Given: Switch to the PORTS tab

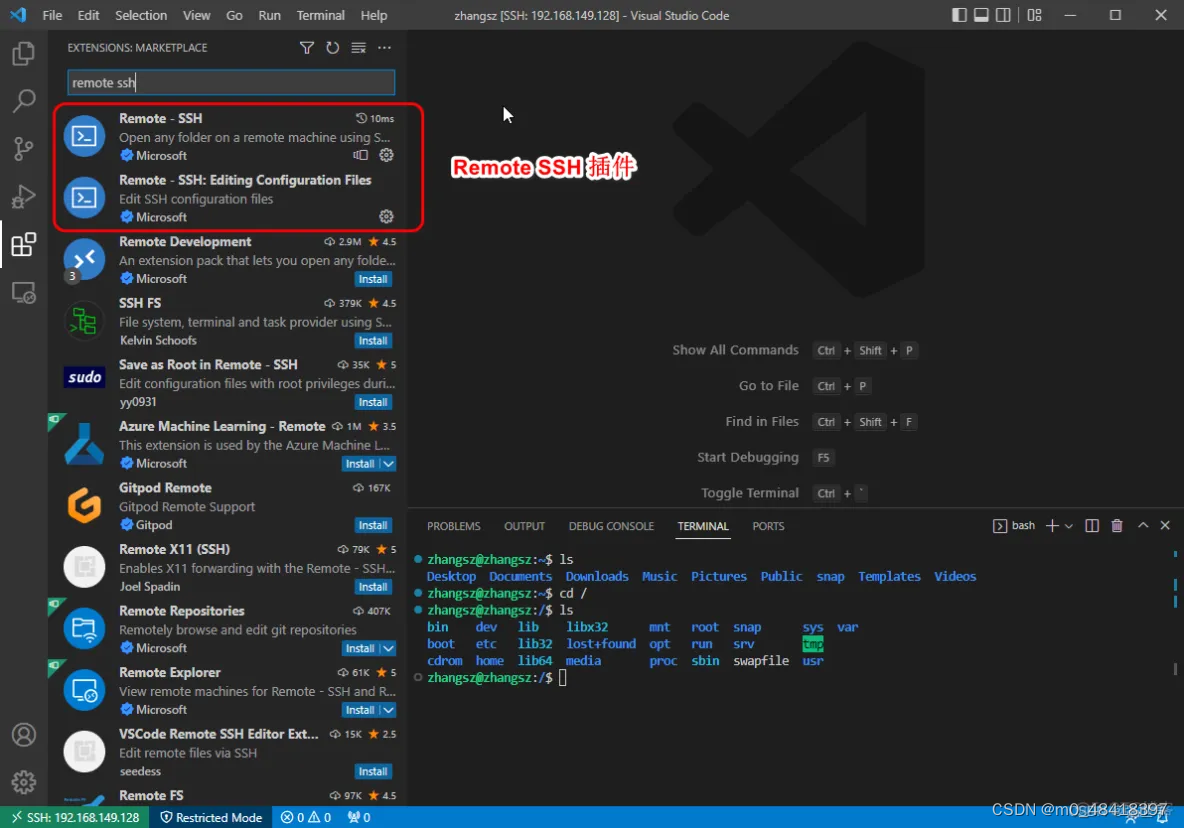Looking at the screenshot, I should tap(768, 526).
